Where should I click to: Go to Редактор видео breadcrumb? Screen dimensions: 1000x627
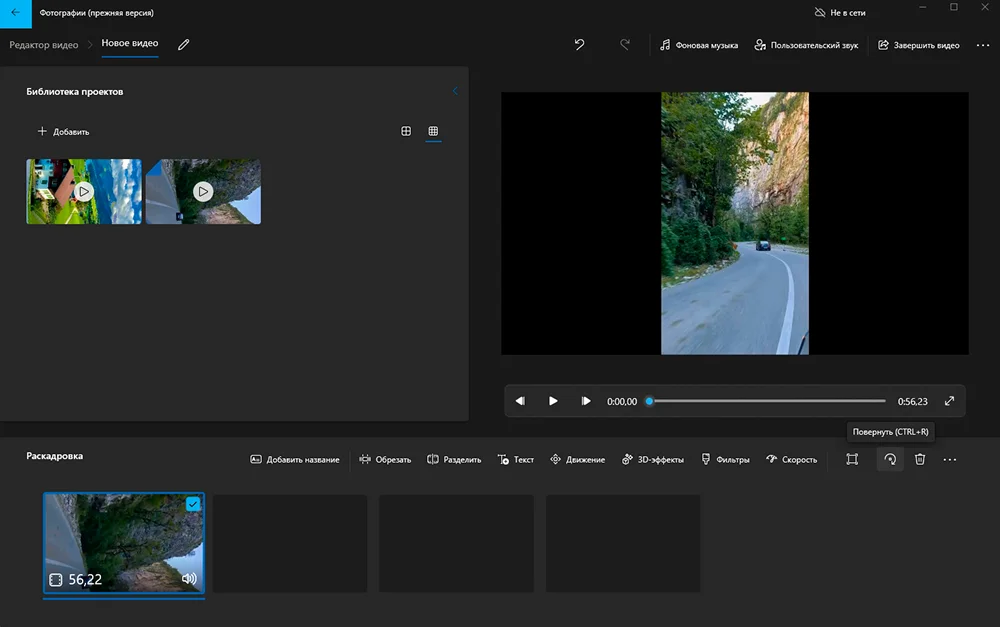45,45
